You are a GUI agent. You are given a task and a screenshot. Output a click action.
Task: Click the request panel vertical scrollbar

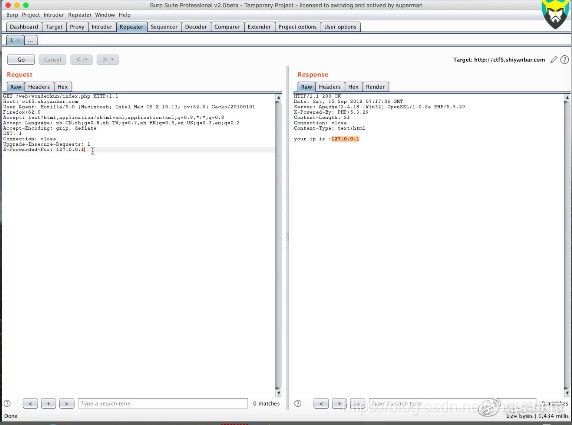pos(278,245)
